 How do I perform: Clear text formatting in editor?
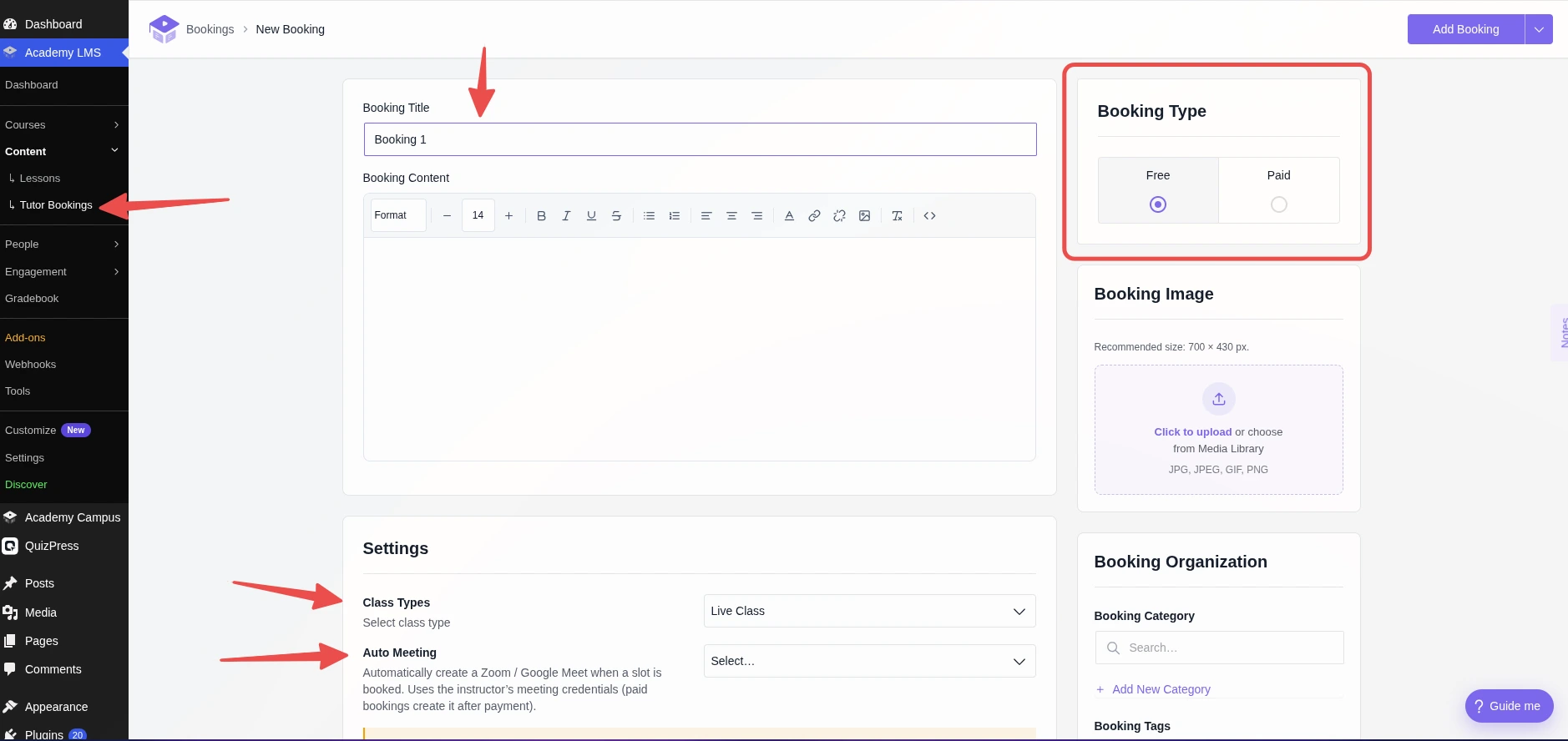click(x=897, y=216)
